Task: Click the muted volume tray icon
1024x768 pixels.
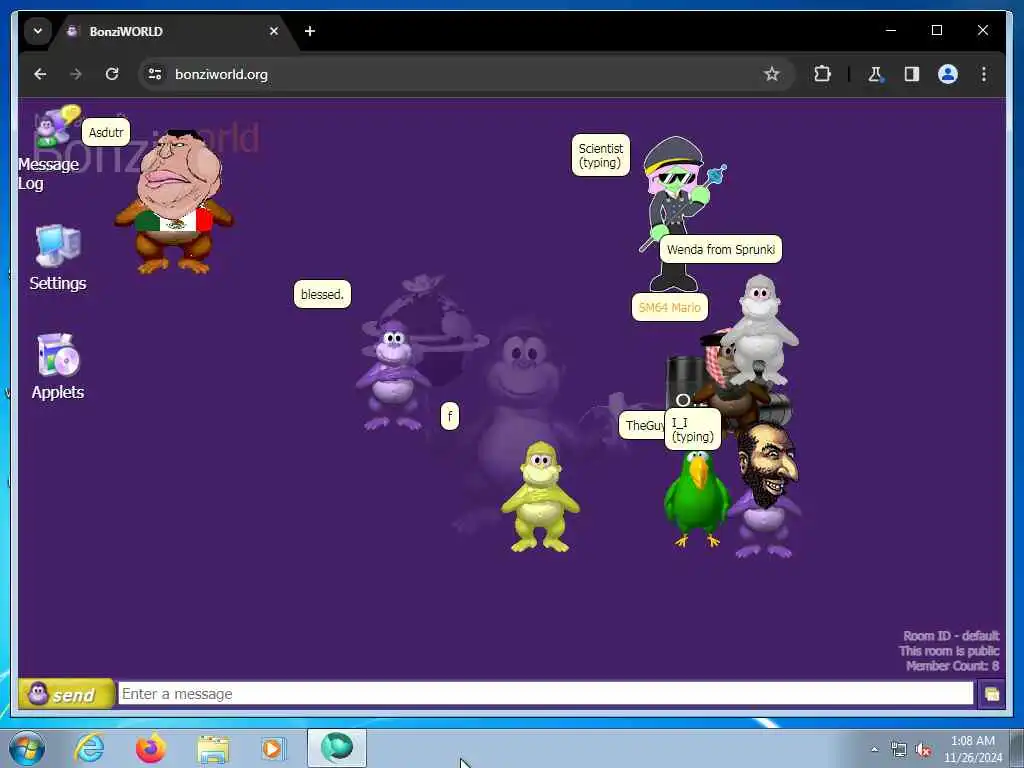Action: point(923,750)
